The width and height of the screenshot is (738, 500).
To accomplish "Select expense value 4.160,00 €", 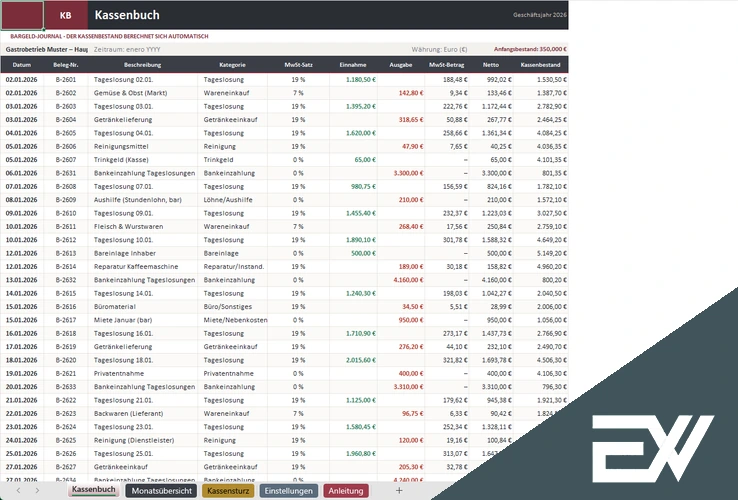I will pyautogui.click(x=408, y=280).
